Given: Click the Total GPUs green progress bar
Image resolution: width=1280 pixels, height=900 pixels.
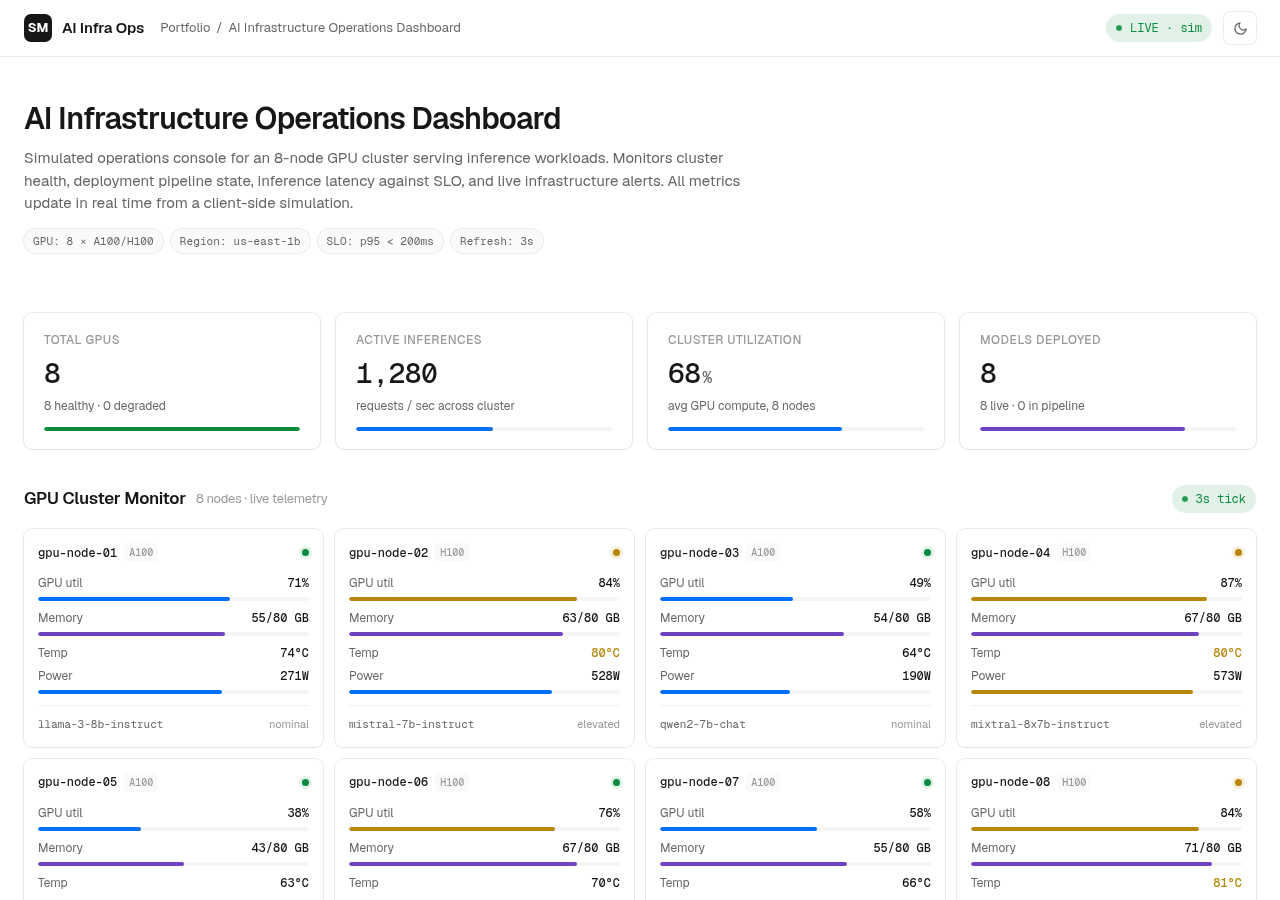Looking at the screenshot, I should coord(172,429).
